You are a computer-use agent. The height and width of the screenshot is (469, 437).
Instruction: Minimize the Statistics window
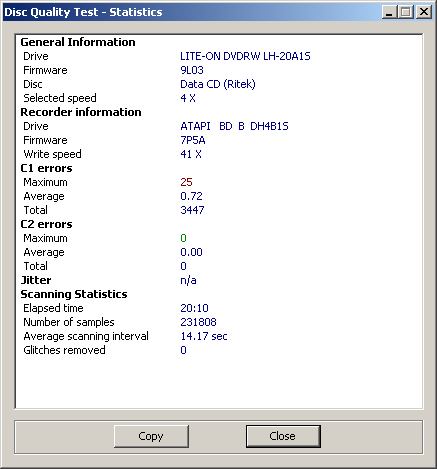[389, 12]
